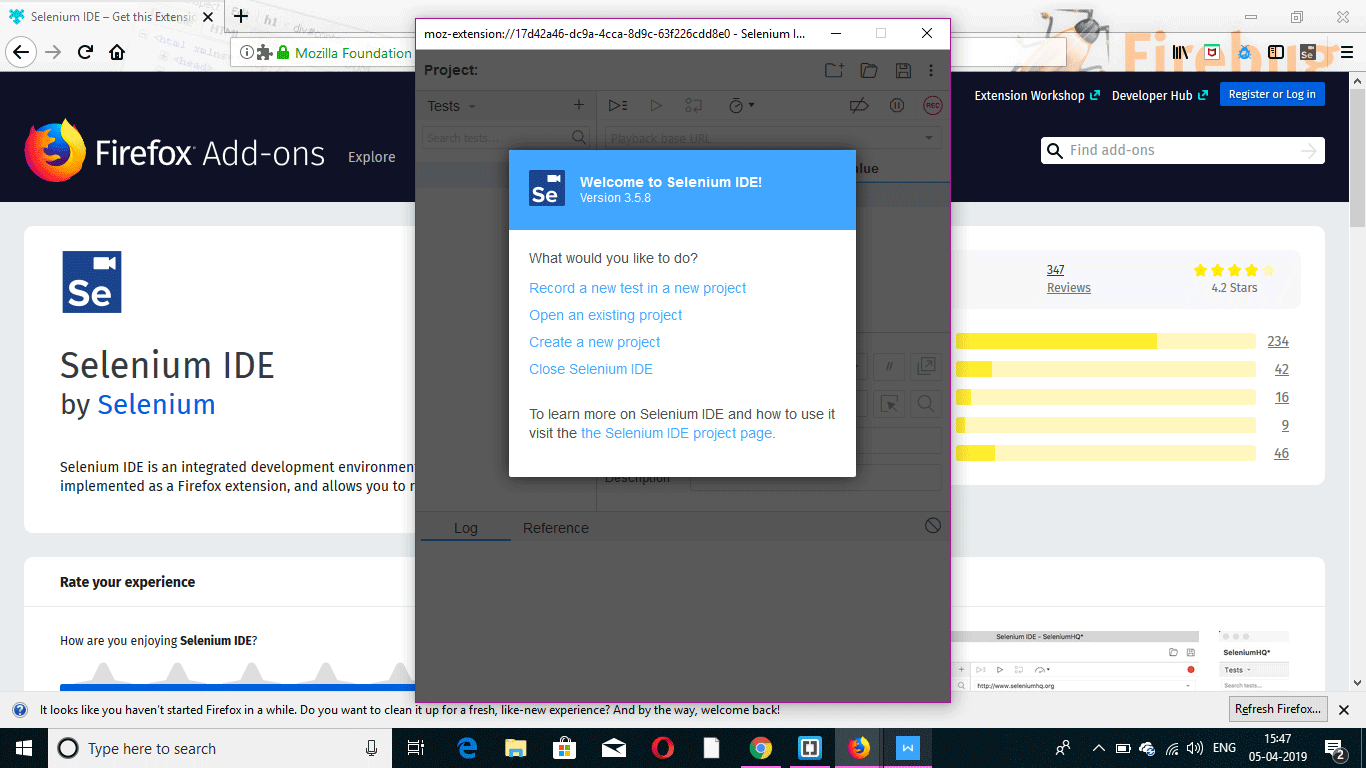Add a new test with plus icon
The width and height of the screenshot is (1366, 768).
pos(578,105)
